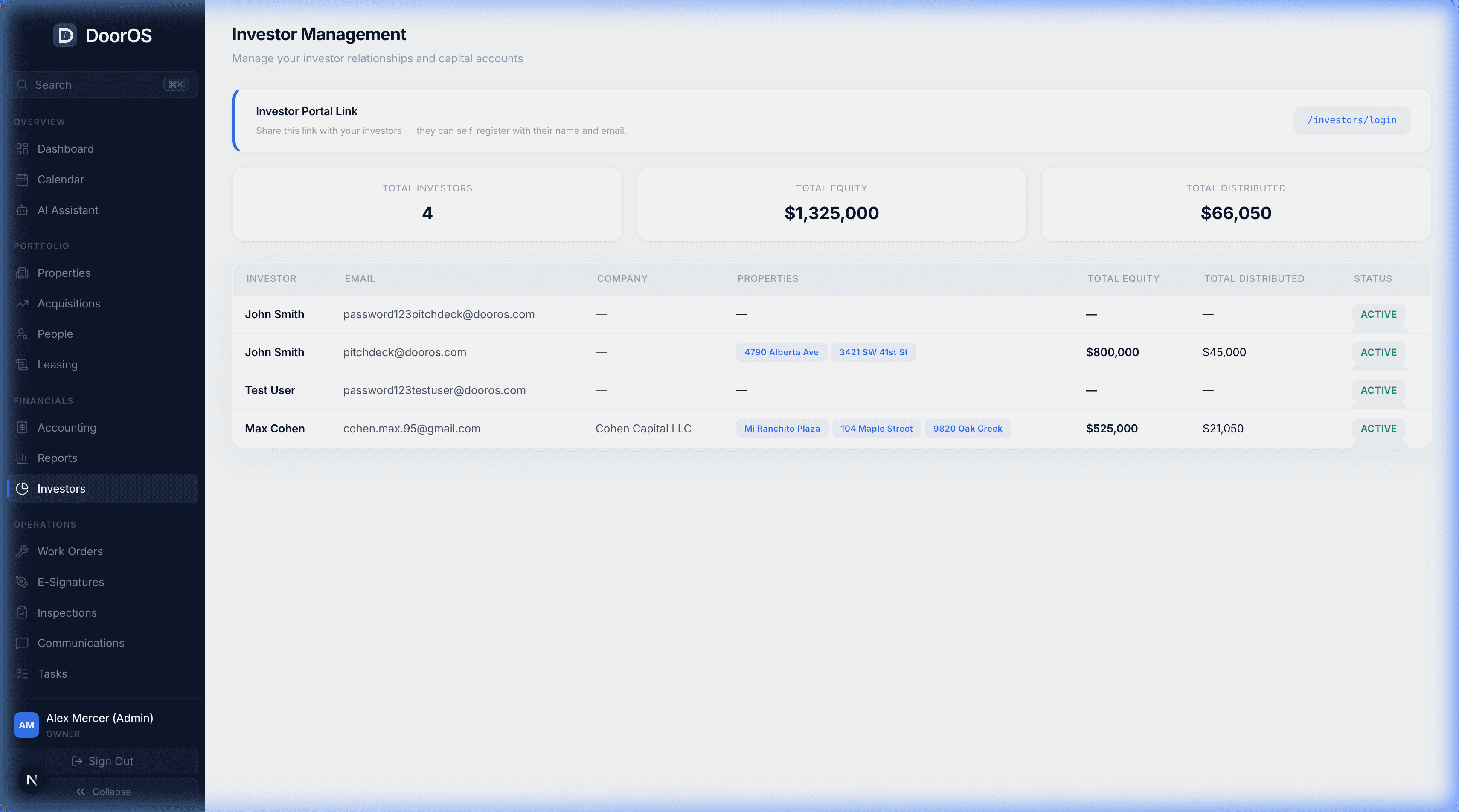Open AI Assistant menu item
The width and height of the screenshot is (1459, 812).
(x=102, y=210)
